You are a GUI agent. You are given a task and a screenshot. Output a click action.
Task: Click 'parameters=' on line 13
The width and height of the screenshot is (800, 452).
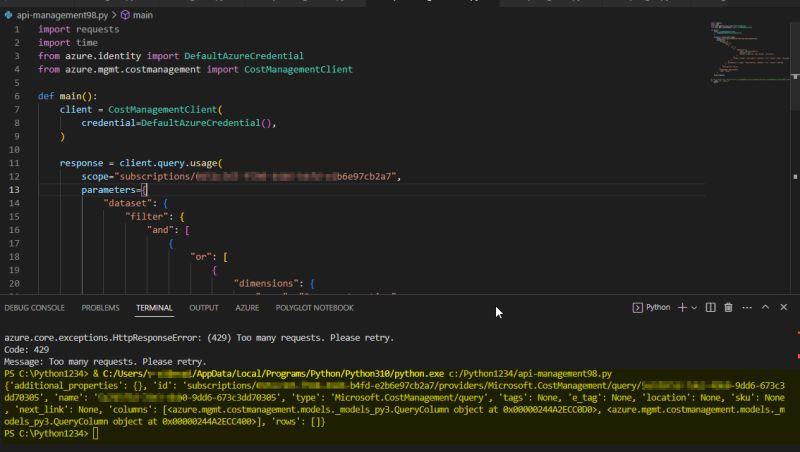click(111, 190)
